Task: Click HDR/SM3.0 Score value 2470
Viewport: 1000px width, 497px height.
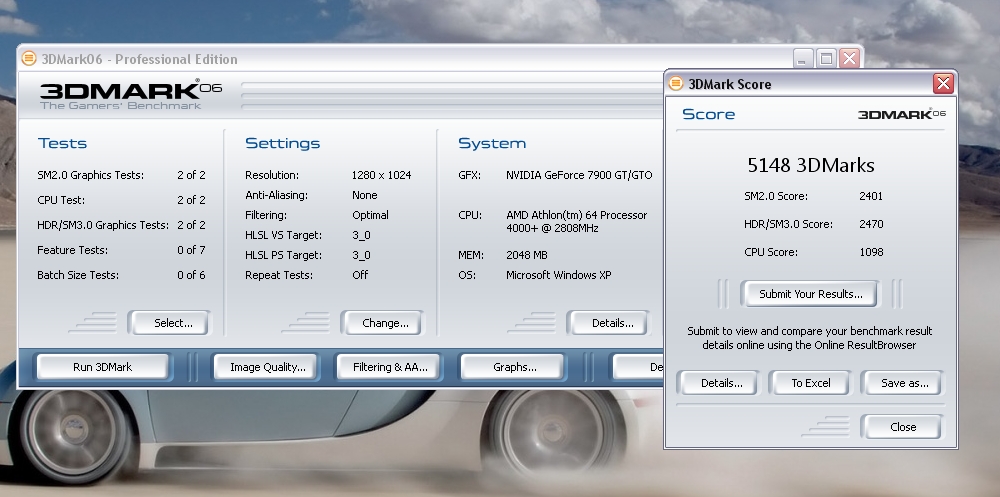Action: click(871, 224)
